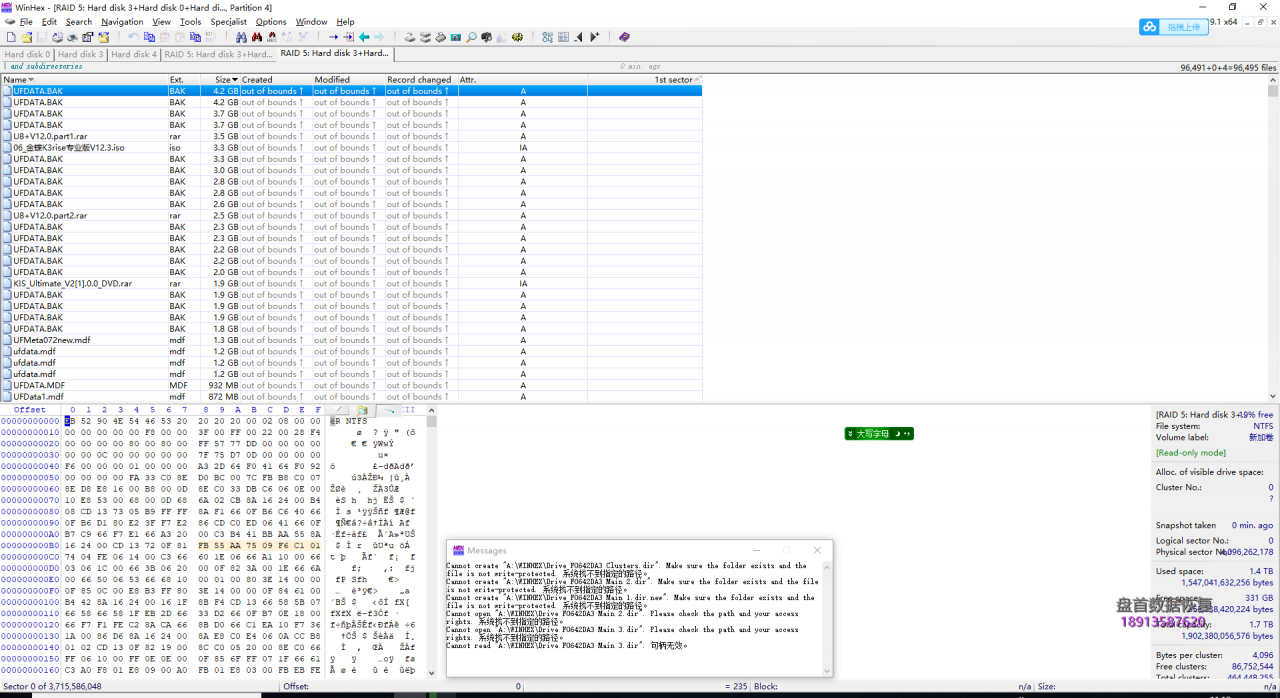Image resolution: width=1280 pixels, height=698 pixels.
Task: Click the Open Disk toolbar icon
Action: [409, 37]
